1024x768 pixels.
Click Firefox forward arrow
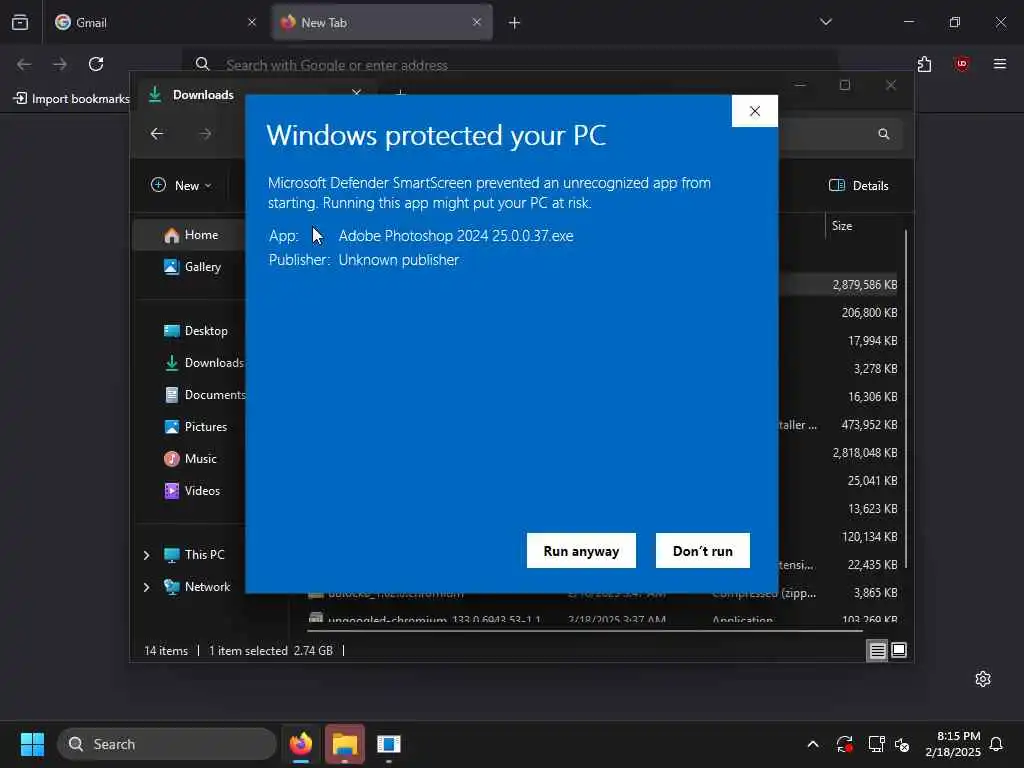[x=59, y=64]
